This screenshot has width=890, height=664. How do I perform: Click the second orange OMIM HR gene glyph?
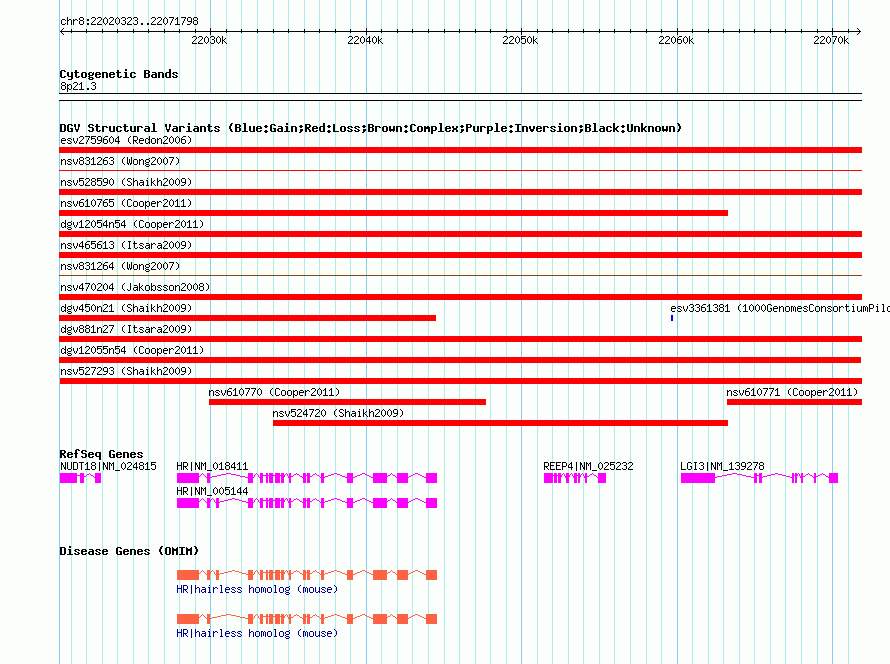[307, 619]
